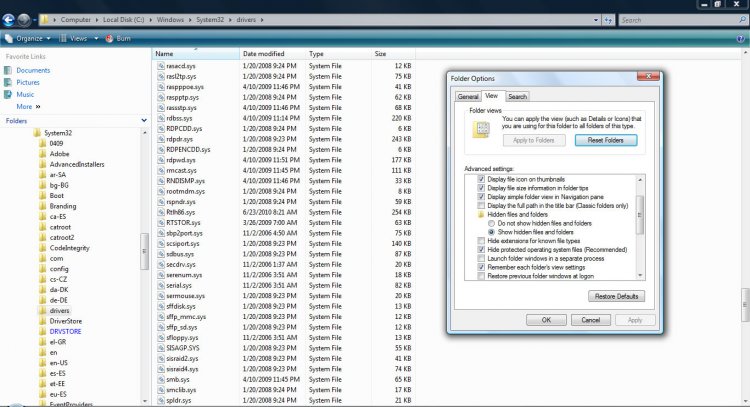750x407 pixels.
Task: Click the Burn disc icon
Action: [109, 38]
